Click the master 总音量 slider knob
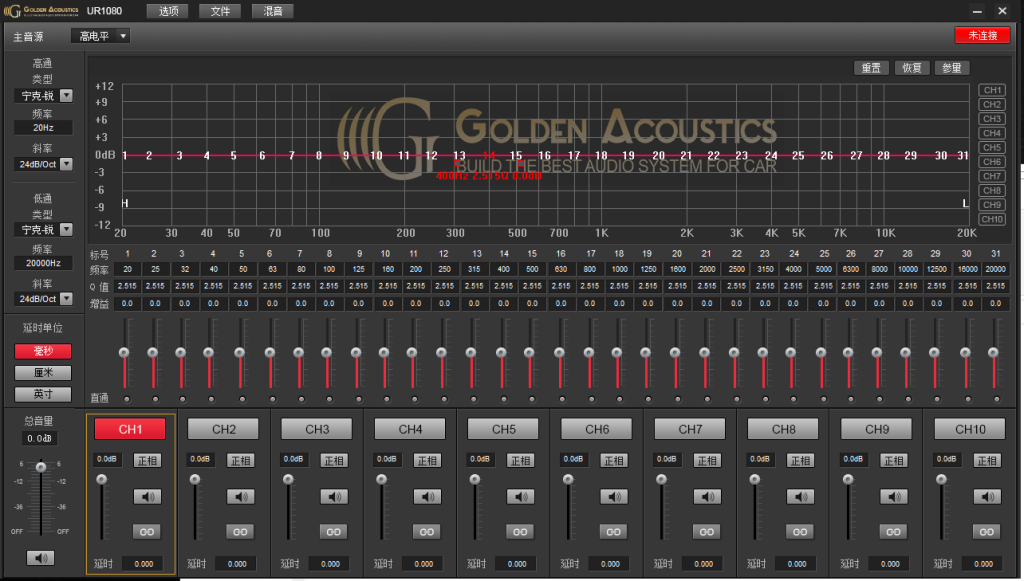 [41, 467]
